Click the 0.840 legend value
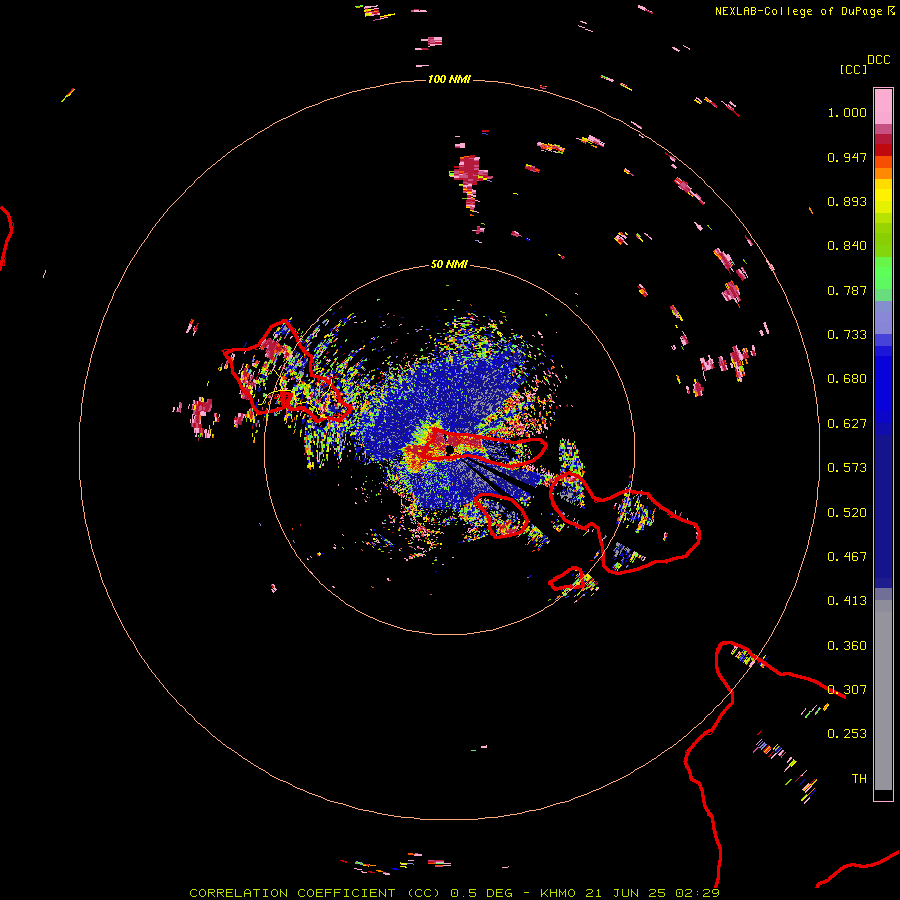 click(x=847, y=246)
